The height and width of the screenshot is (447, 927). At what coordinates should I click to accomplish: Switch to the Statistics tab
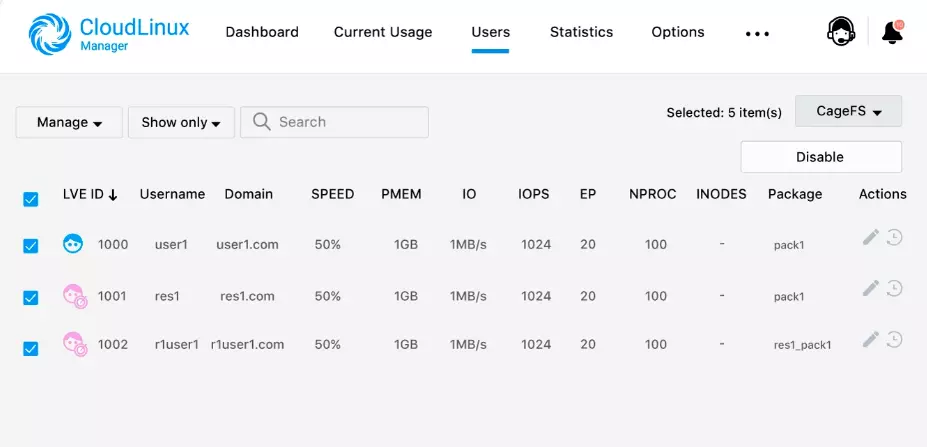(x=581, y=32)
